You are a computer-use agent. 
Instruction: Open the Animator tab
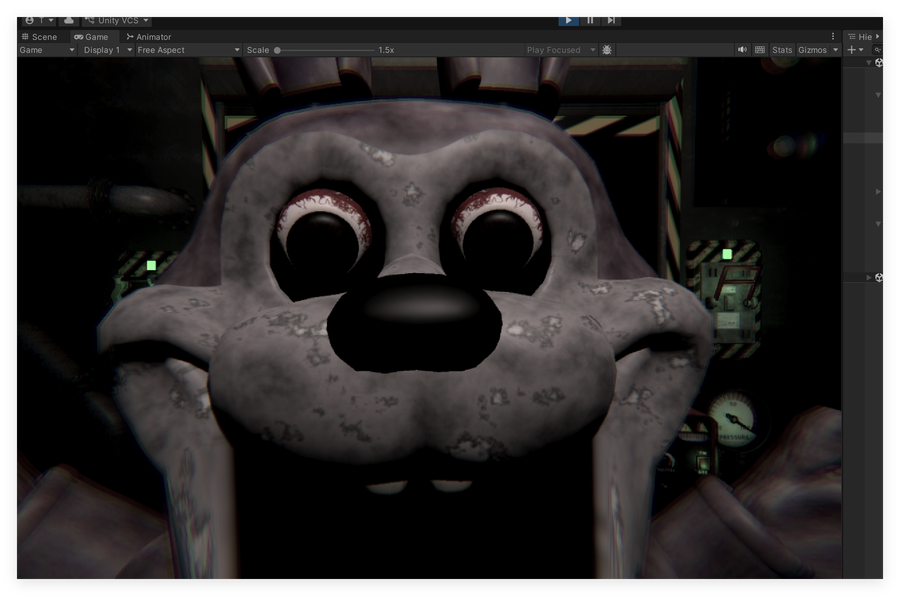click(149, 37)
